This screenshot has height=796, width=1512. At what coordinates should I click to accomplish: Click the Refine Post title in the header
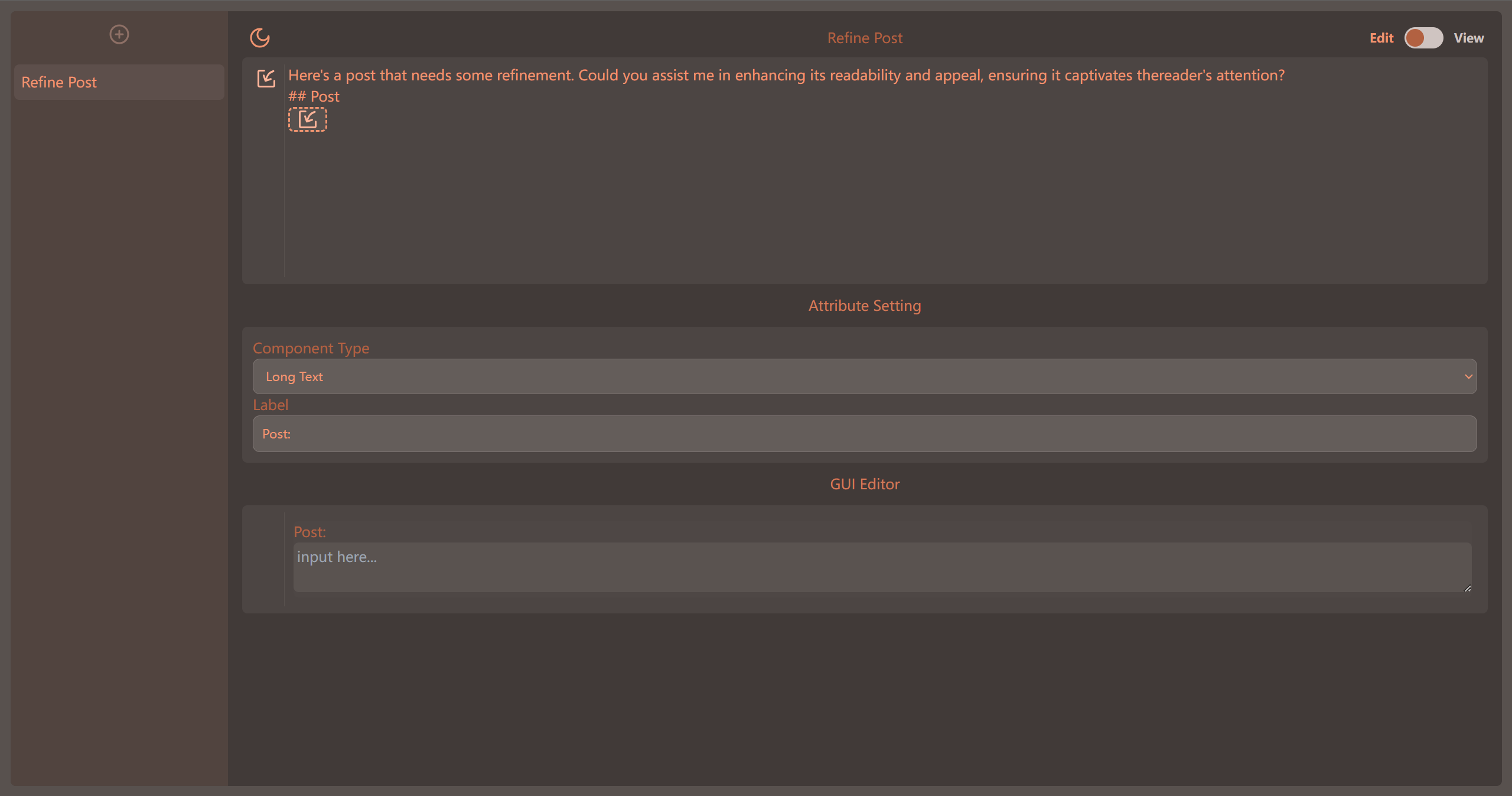(865, 38)
